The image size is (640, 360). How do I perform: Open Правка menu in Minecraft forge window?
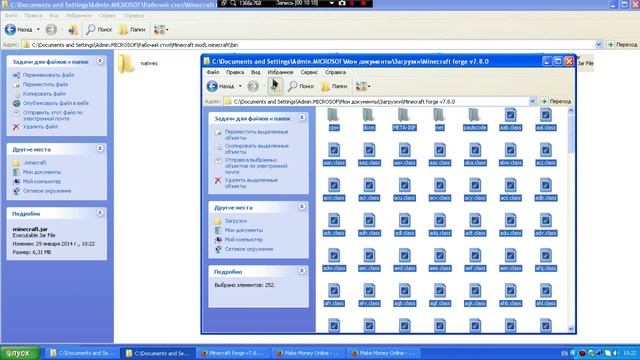tap(235, 72)
